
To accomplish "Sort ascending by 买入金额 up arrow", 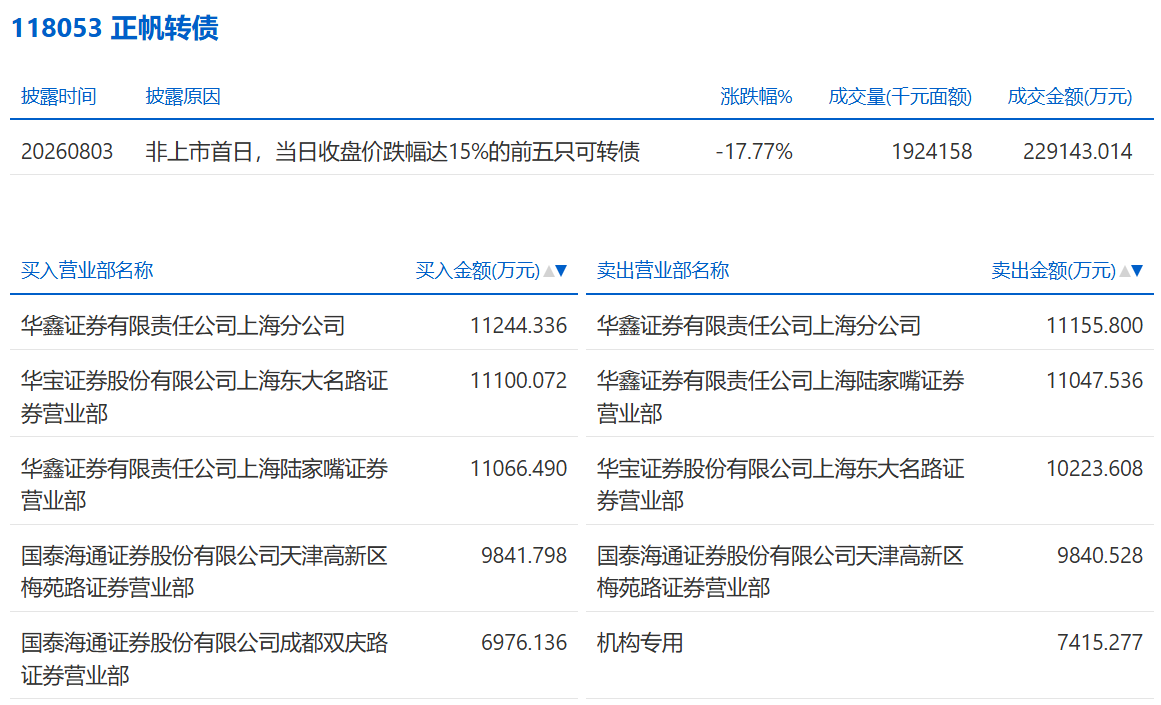I will coord(549,271).
